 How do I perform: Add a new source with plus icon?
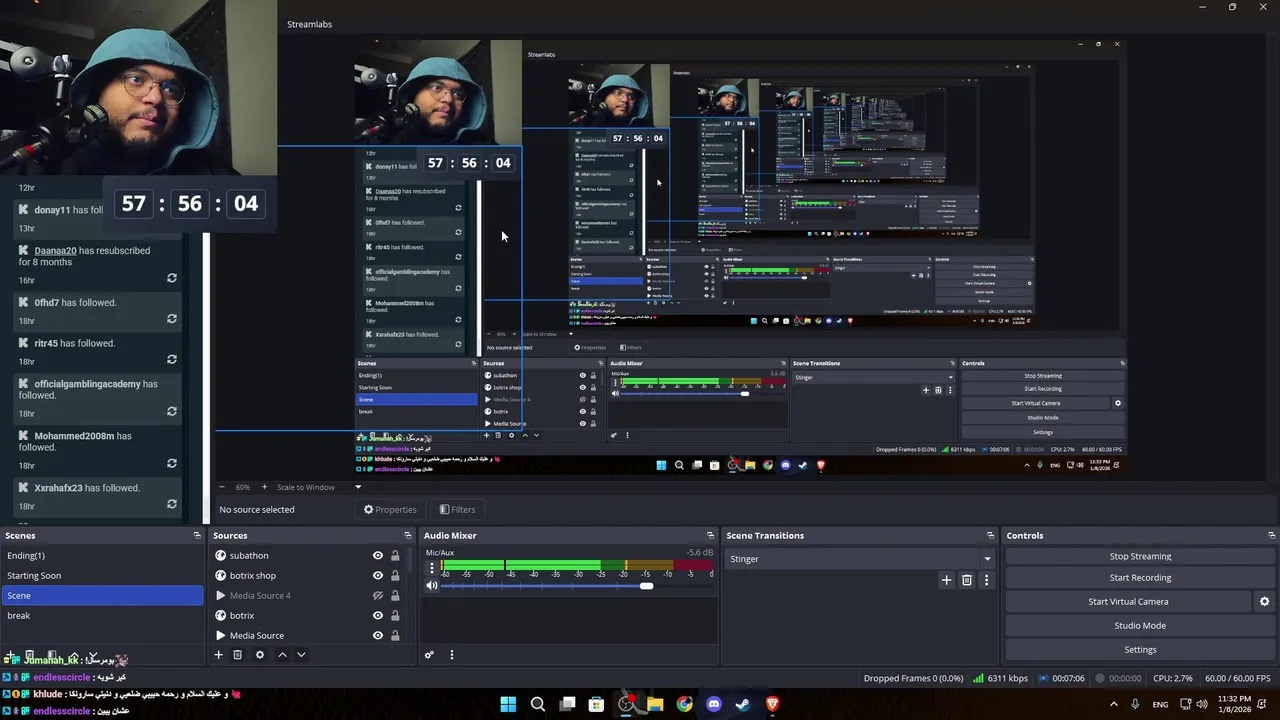[x=218, y=655]
